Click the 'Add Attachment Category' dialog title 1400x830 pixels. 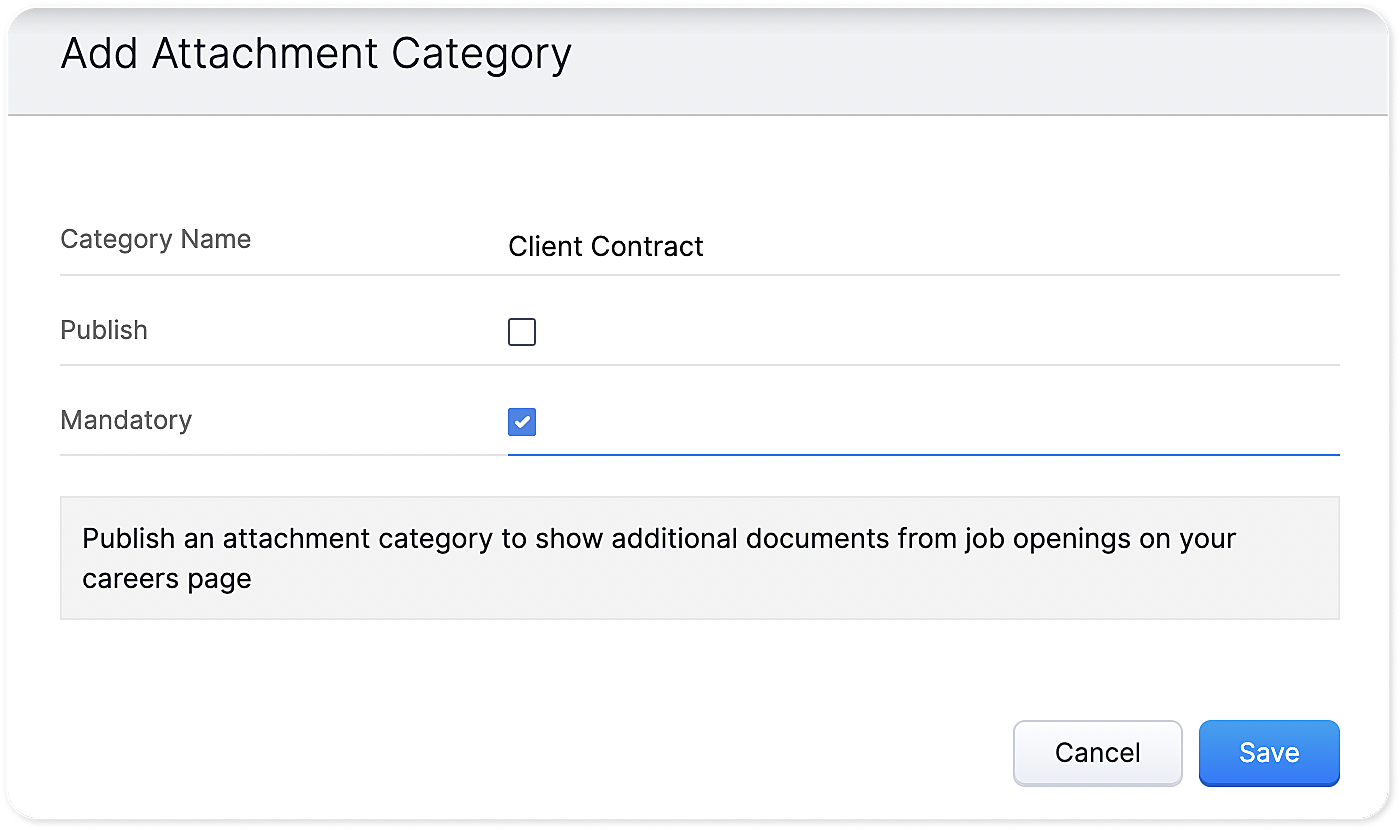click(x=316, y=54)
